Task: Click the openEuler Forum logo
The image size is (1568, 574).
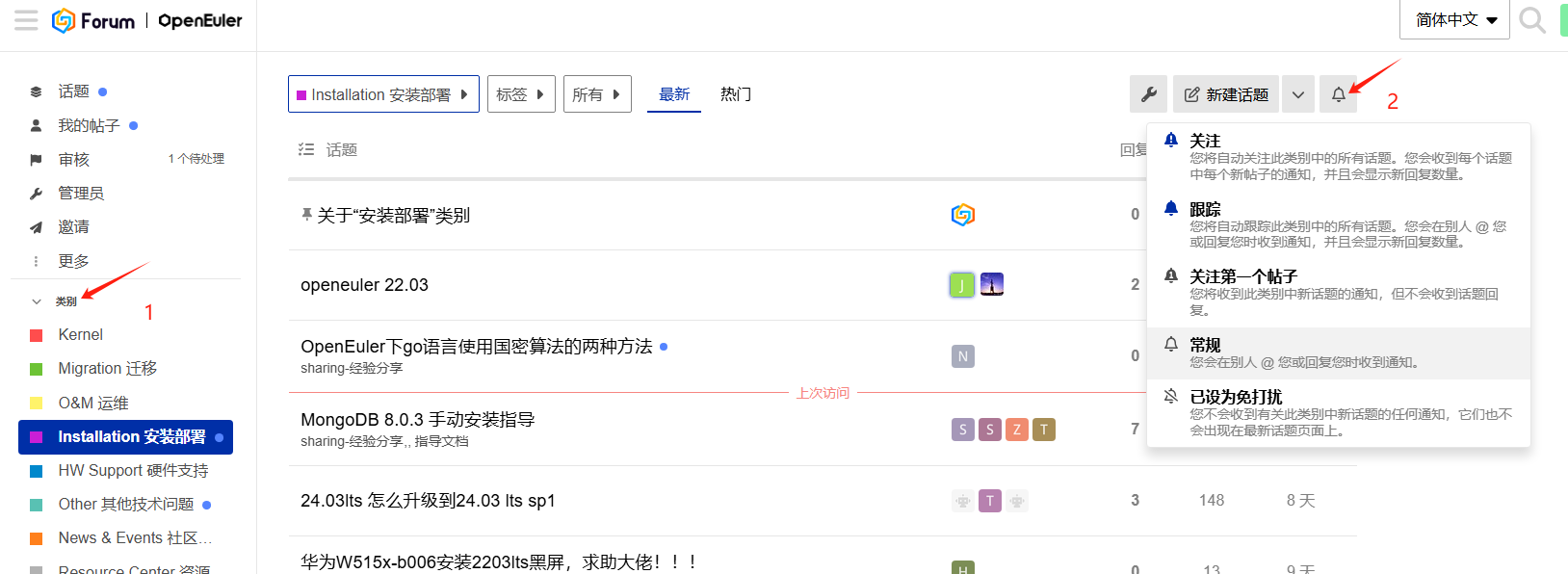Action: pyautogui.click(x=146, y=20)
